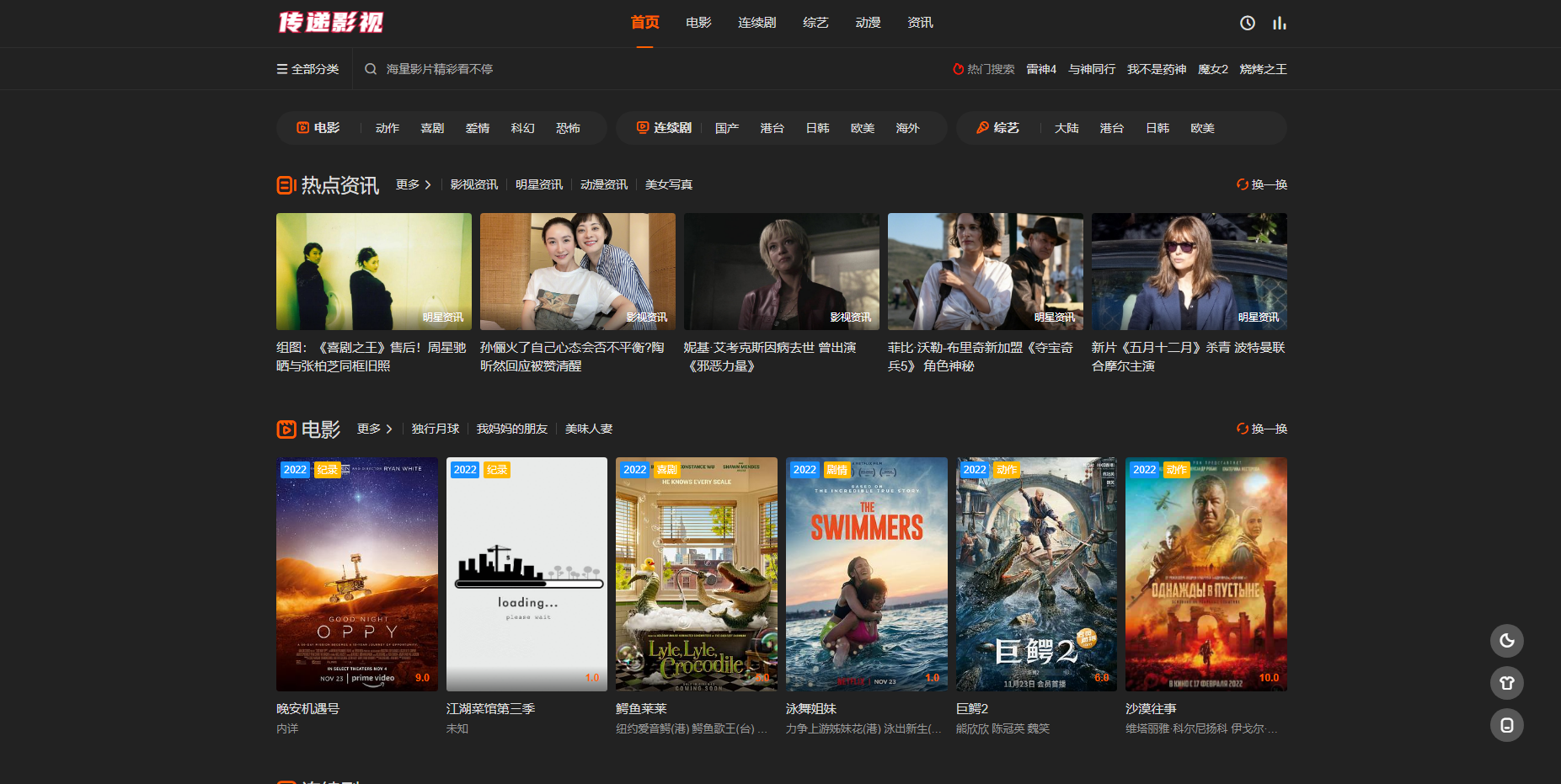Open 泳舞姐妹 Swimmers poster
The width and height of the screenshot is (1561, 784).
[x=867, y=574]
